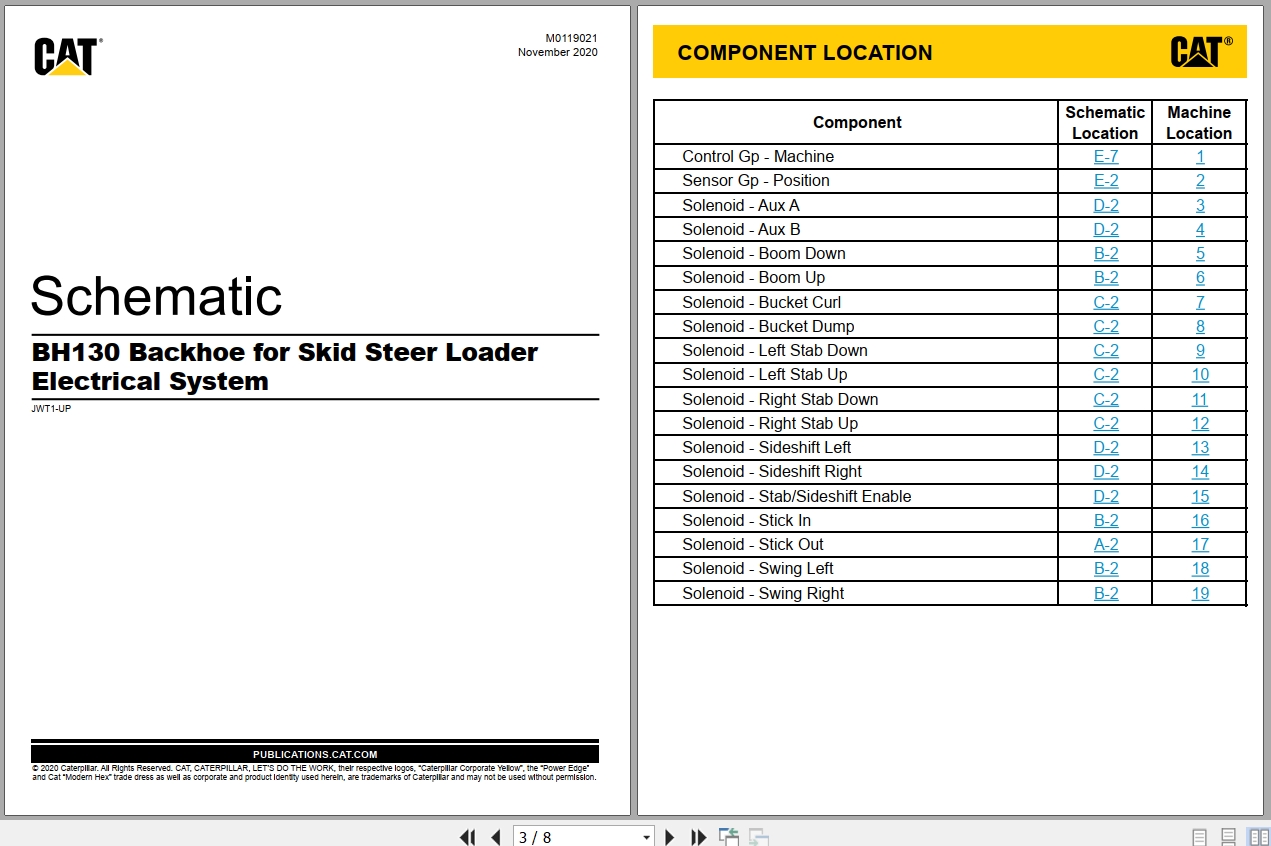Open machine location link 3
This screenshot has height=846, width=1271.
pyautogui.click(x=1200, y=205)
